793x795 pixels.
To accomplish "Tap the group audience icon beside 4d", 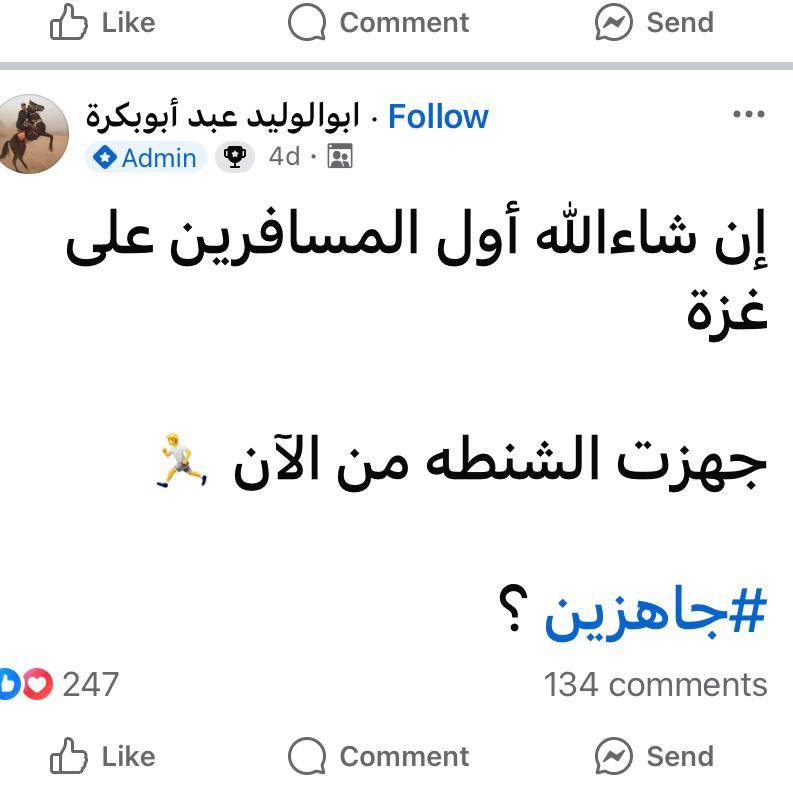I will [340, 157].
